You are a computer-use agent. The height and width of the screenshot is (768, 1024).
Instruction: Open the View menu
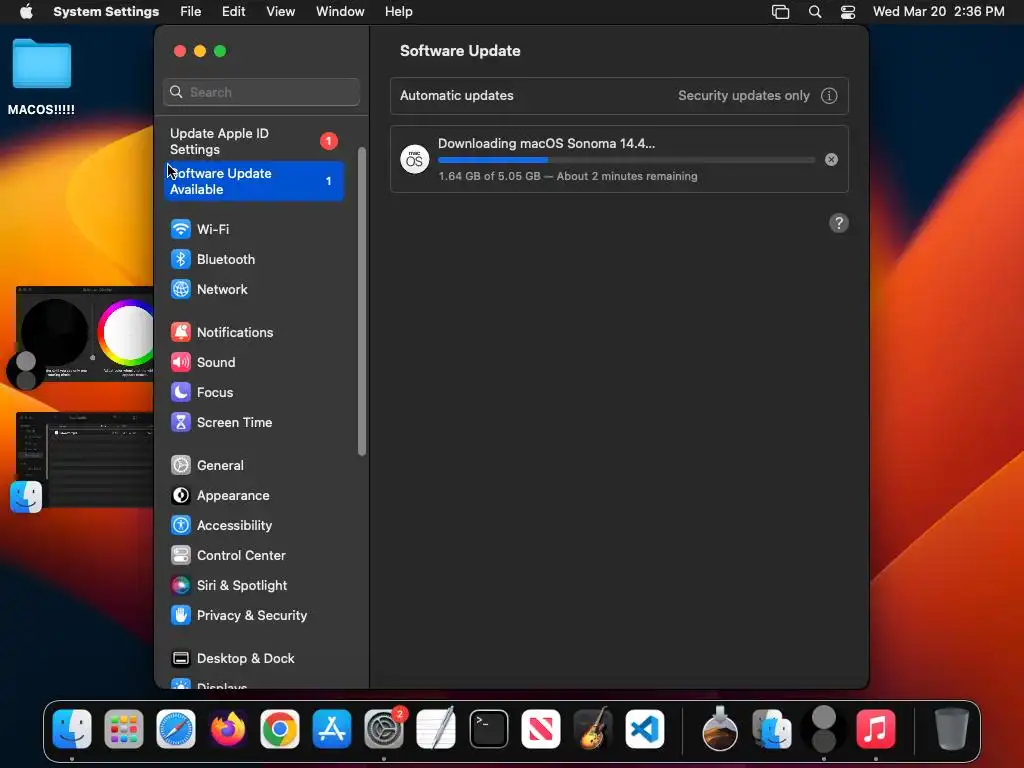[280, 12]
